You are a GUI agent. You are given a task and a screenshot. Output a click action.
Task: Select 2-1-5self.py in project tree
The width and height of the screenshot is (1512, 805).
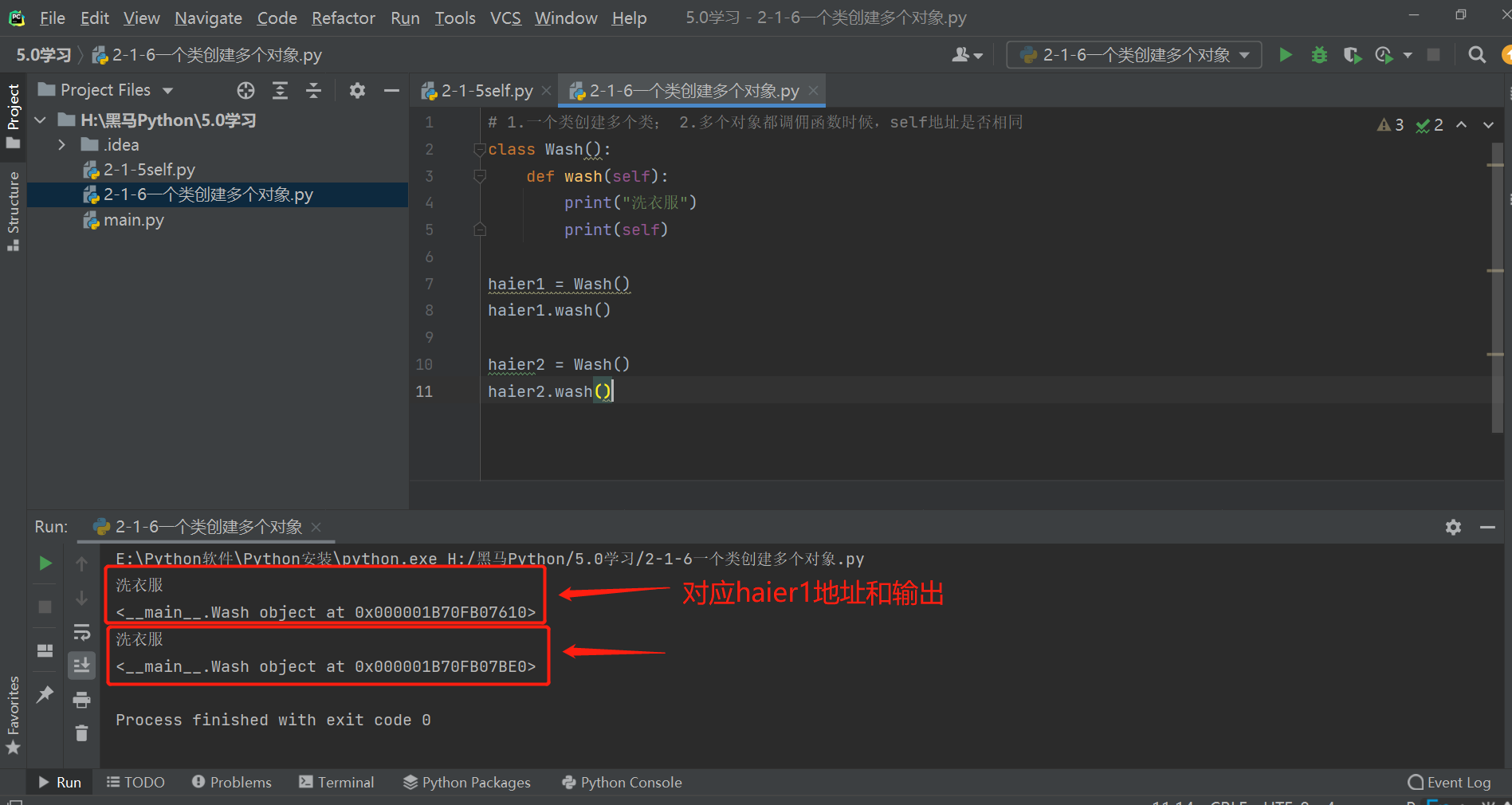point(149,170)
